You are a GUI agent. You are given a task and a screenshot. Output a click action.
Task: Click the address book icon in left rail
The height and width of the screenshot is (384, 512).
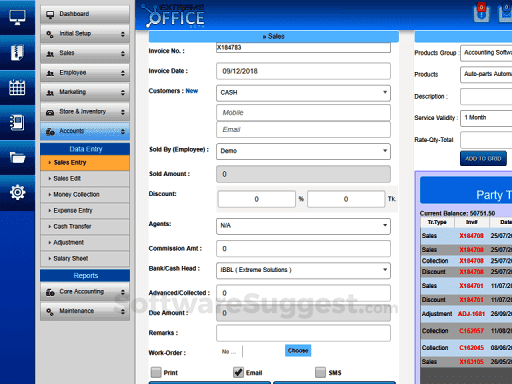(x=17, y=123)
